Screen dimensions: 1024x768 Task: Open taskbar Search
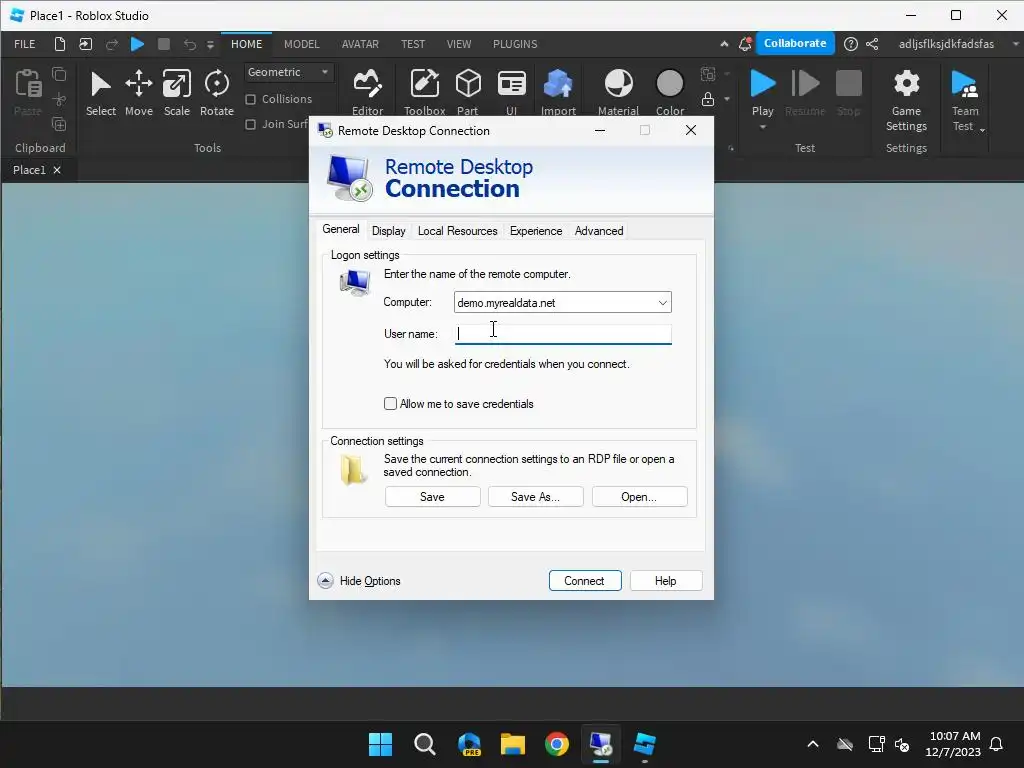[424, 744]
